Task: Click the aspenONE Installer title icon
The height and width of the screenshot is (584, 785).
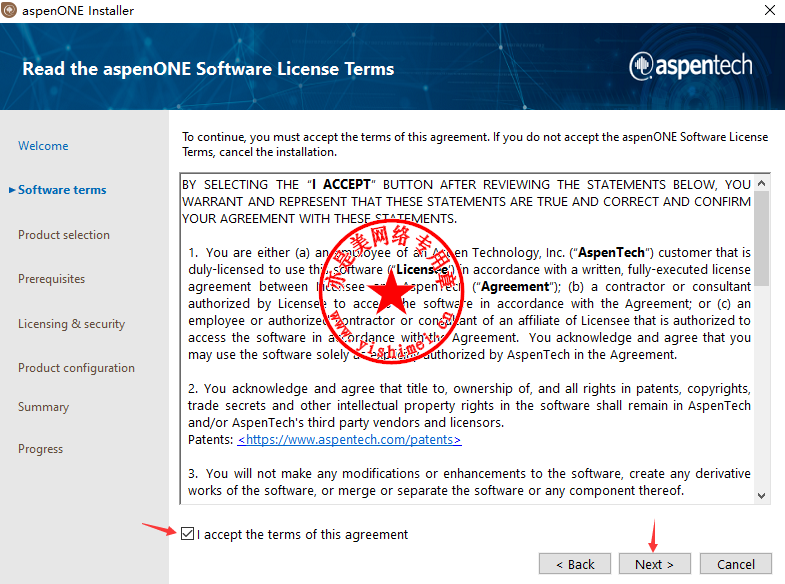Action: [x=9, y=10]
